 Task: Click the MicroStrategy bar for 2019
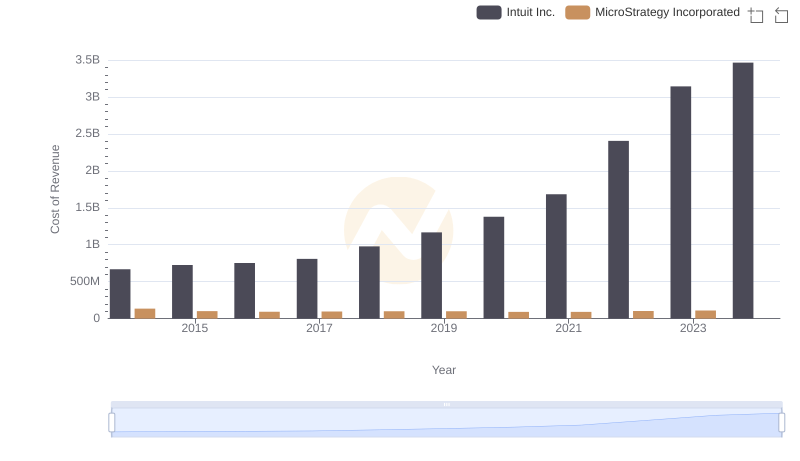pos(457,315)
